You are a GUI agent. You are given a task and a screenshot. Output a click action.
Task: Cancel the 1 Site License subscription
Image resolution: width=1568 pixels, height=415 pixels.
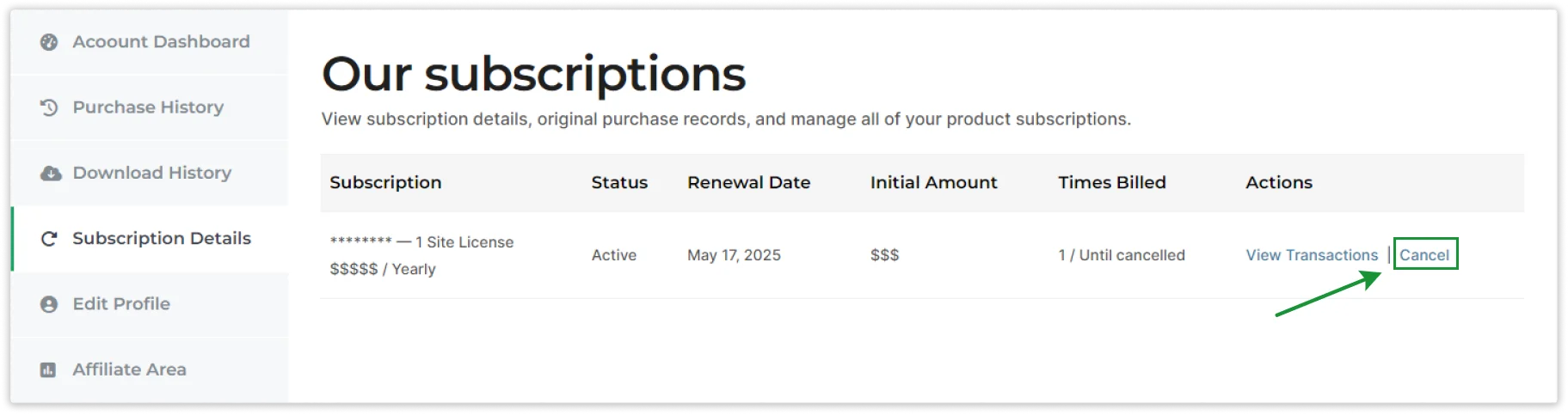point(1424,255)
